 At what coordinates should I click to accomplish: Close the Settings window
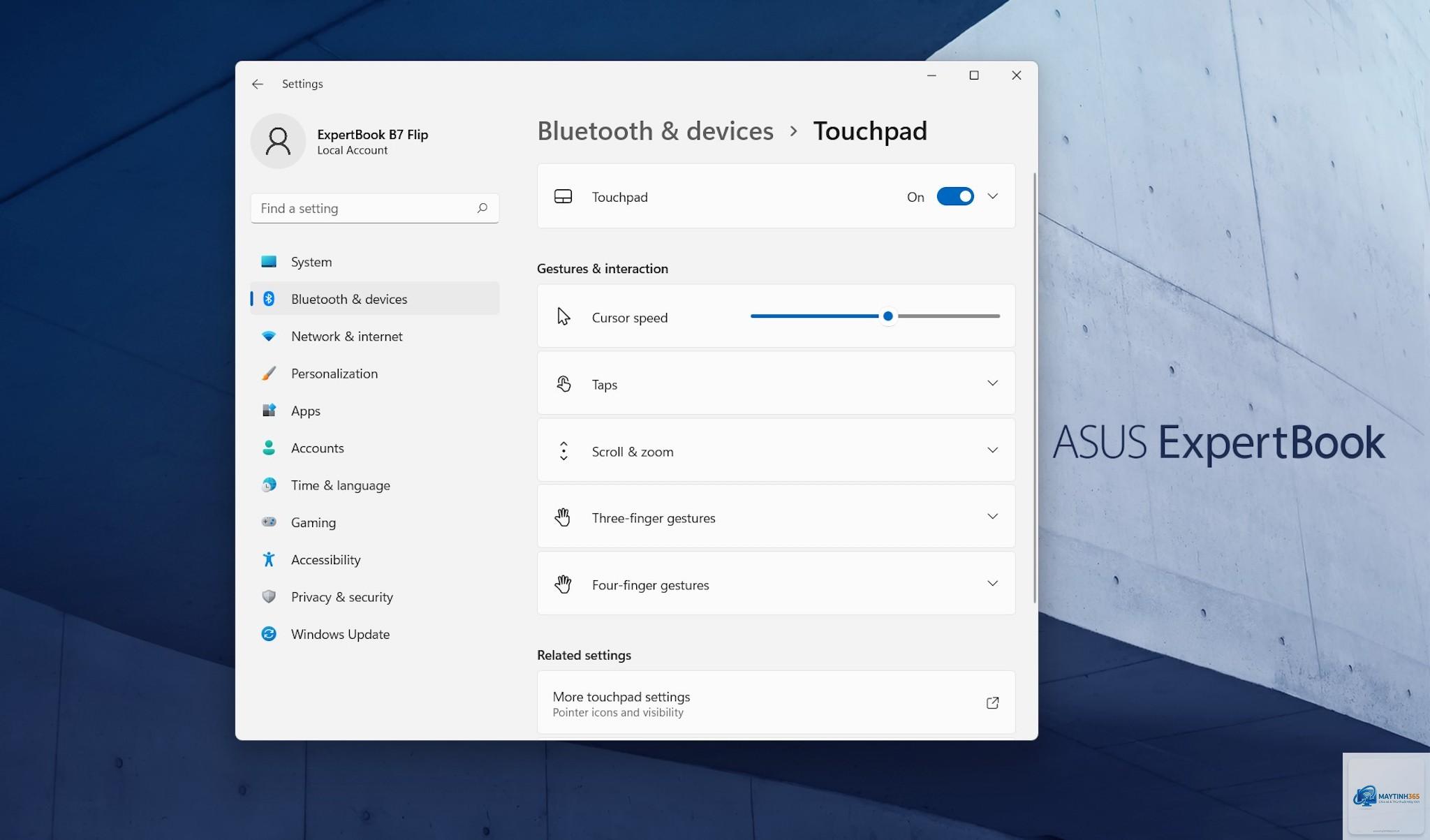[1017, 75]
